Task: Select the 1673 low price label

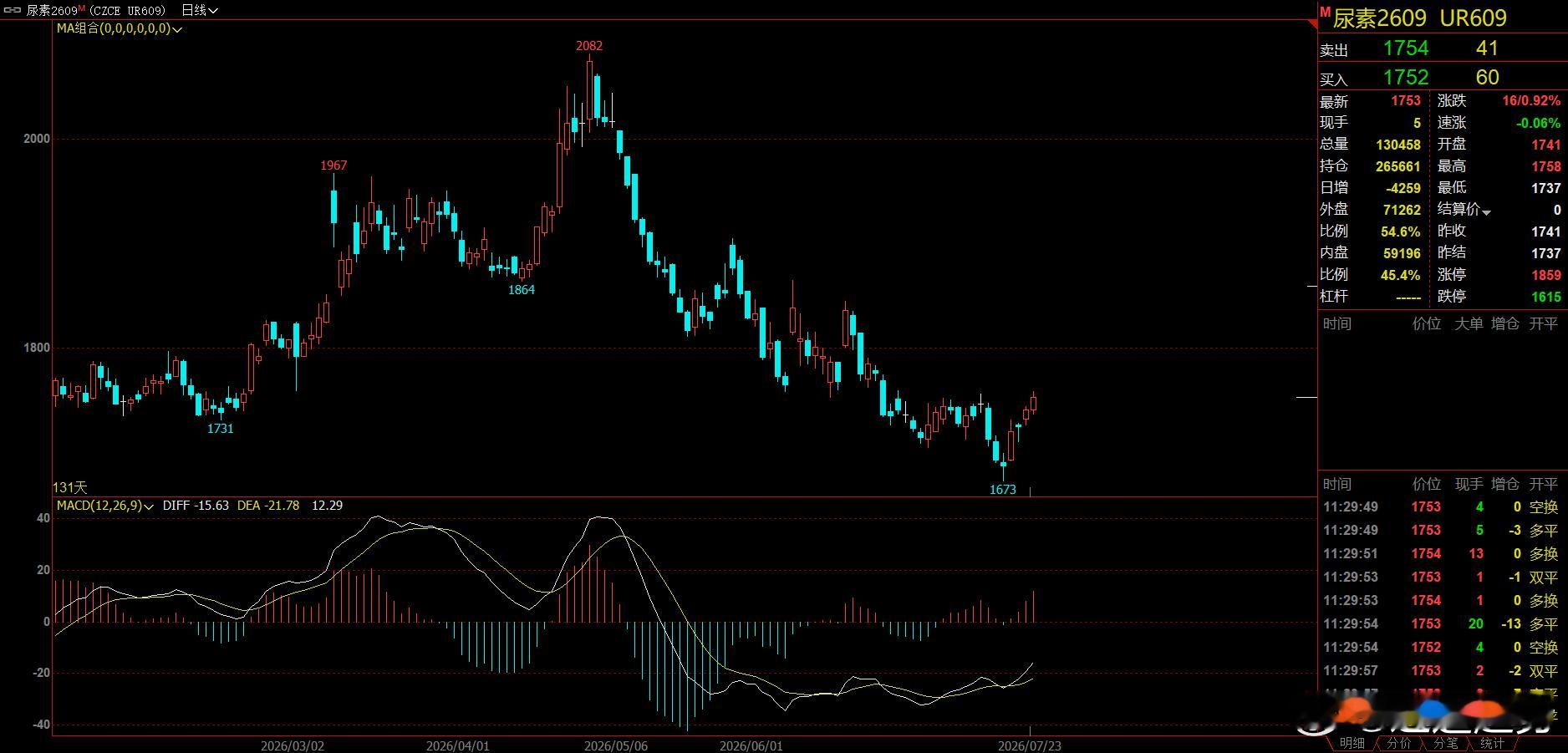Action: click(x=1002, y=490)
